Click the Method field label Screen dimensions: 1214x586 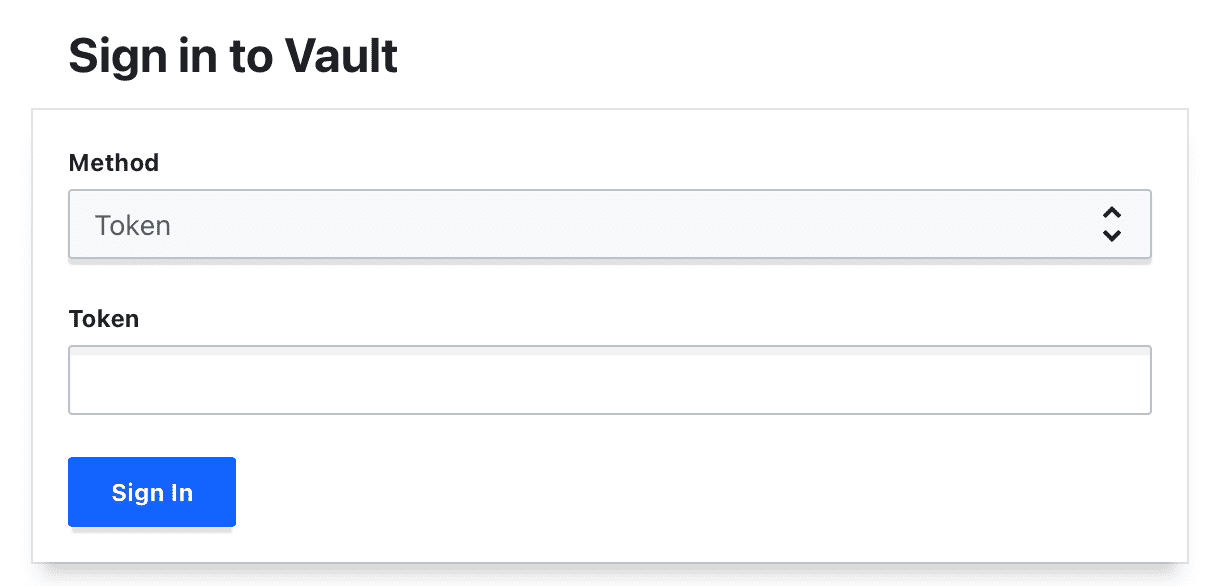click(x=113, y=163)
